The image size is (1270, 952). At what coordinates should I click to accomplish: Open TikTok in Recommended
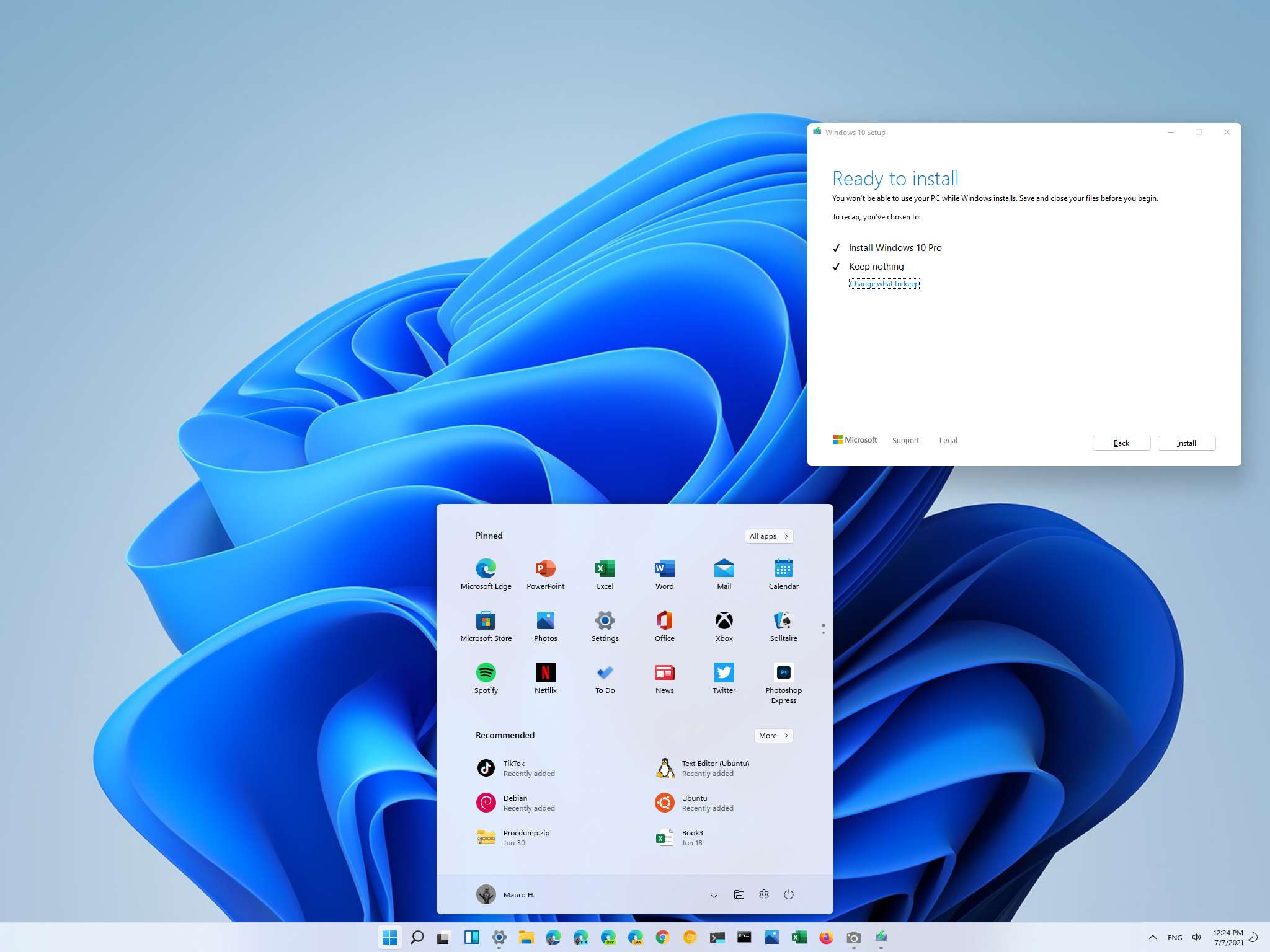point(516,769)
